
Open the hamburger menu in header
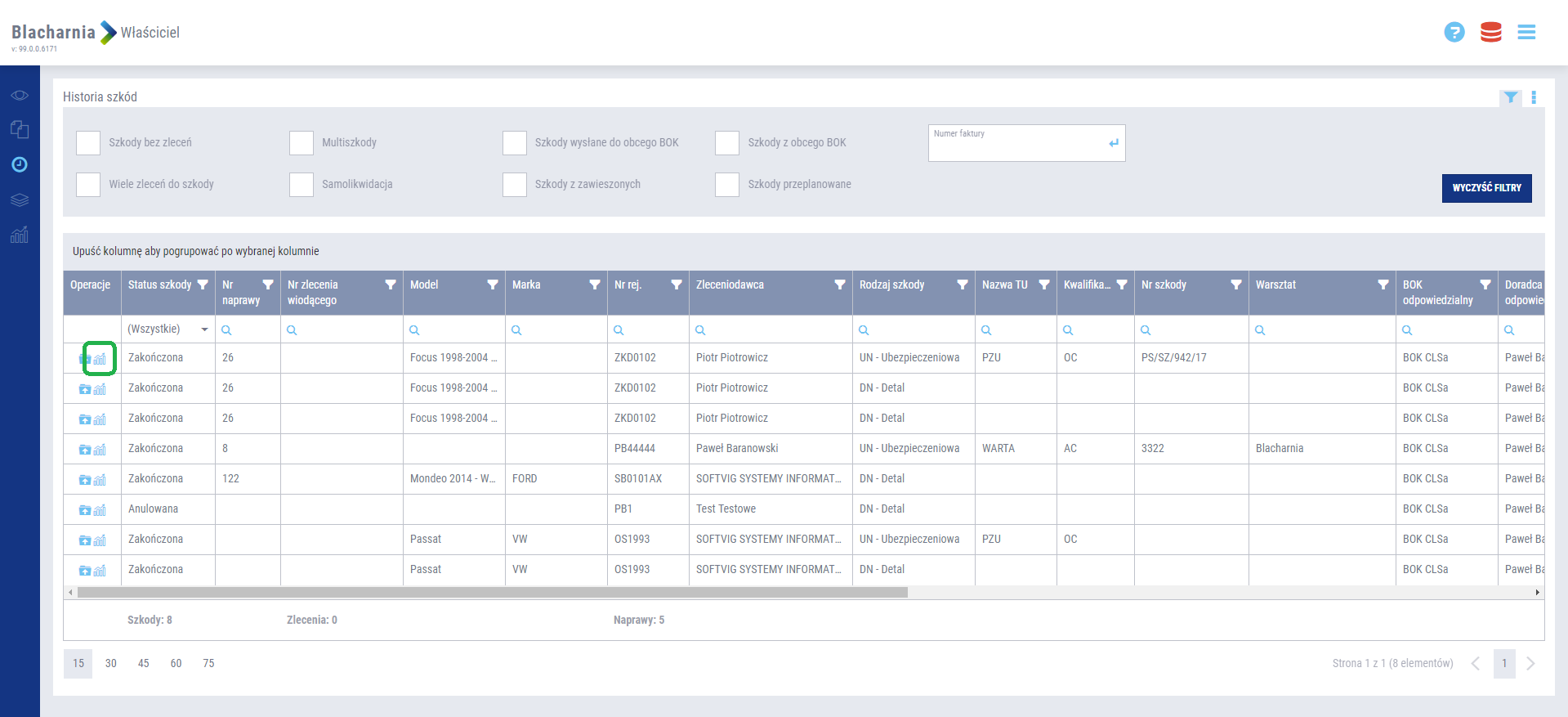coord(1526,32)
